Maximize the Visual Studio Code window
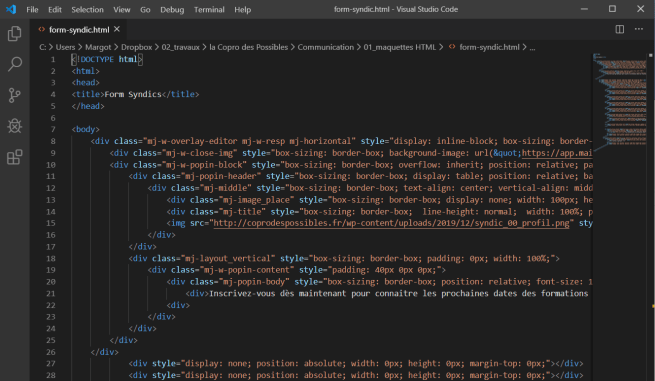 (612, 9)
